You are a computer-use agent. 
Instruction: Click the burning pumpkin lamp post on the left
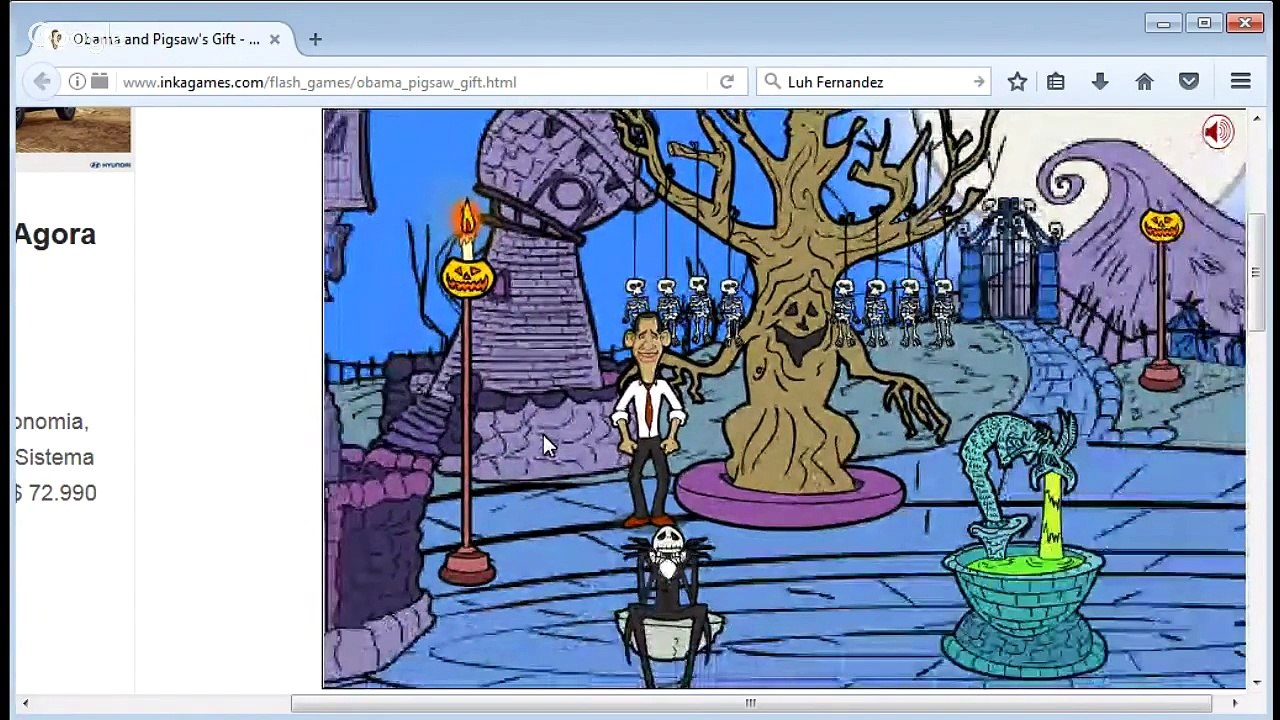[x=467, y=390]
